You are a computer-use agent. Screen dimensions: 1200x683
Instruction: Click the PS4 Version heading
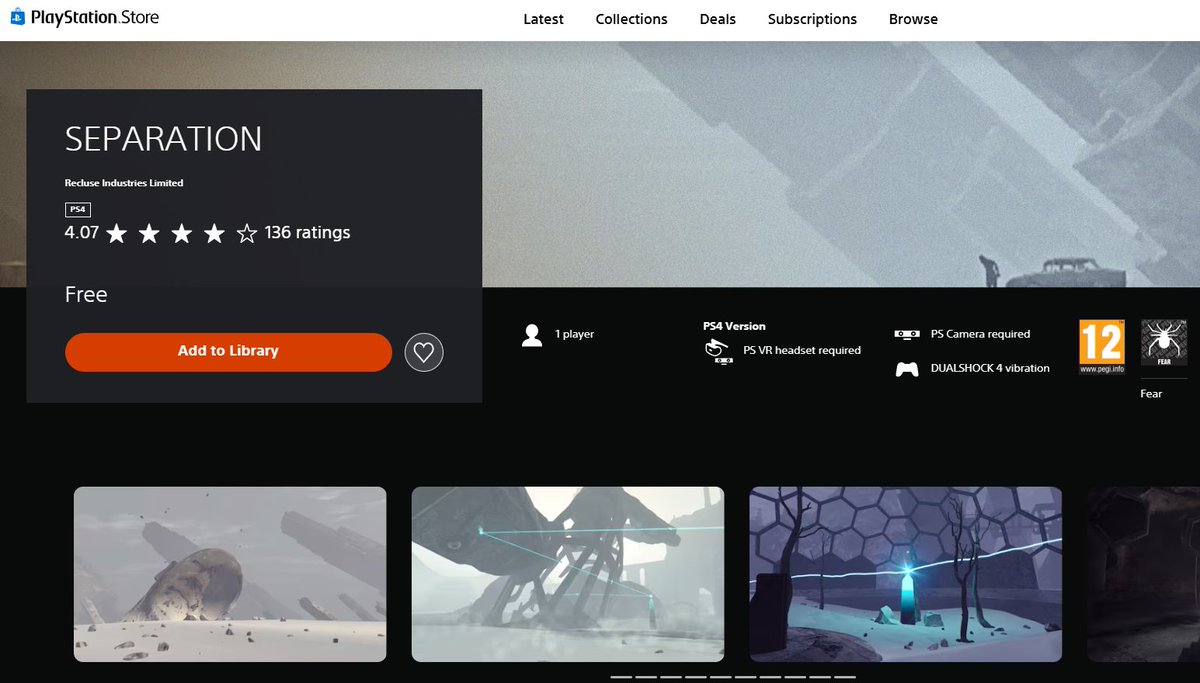[734, 326]
